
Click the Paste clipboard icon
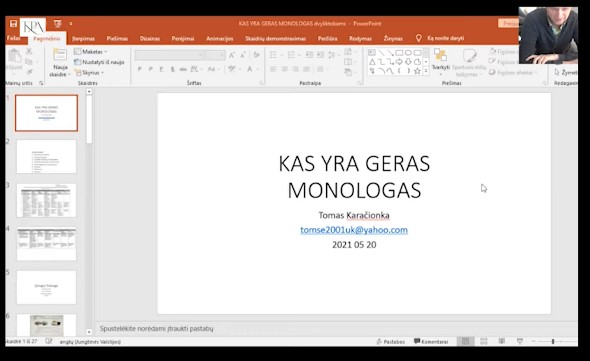pos(14,56)
